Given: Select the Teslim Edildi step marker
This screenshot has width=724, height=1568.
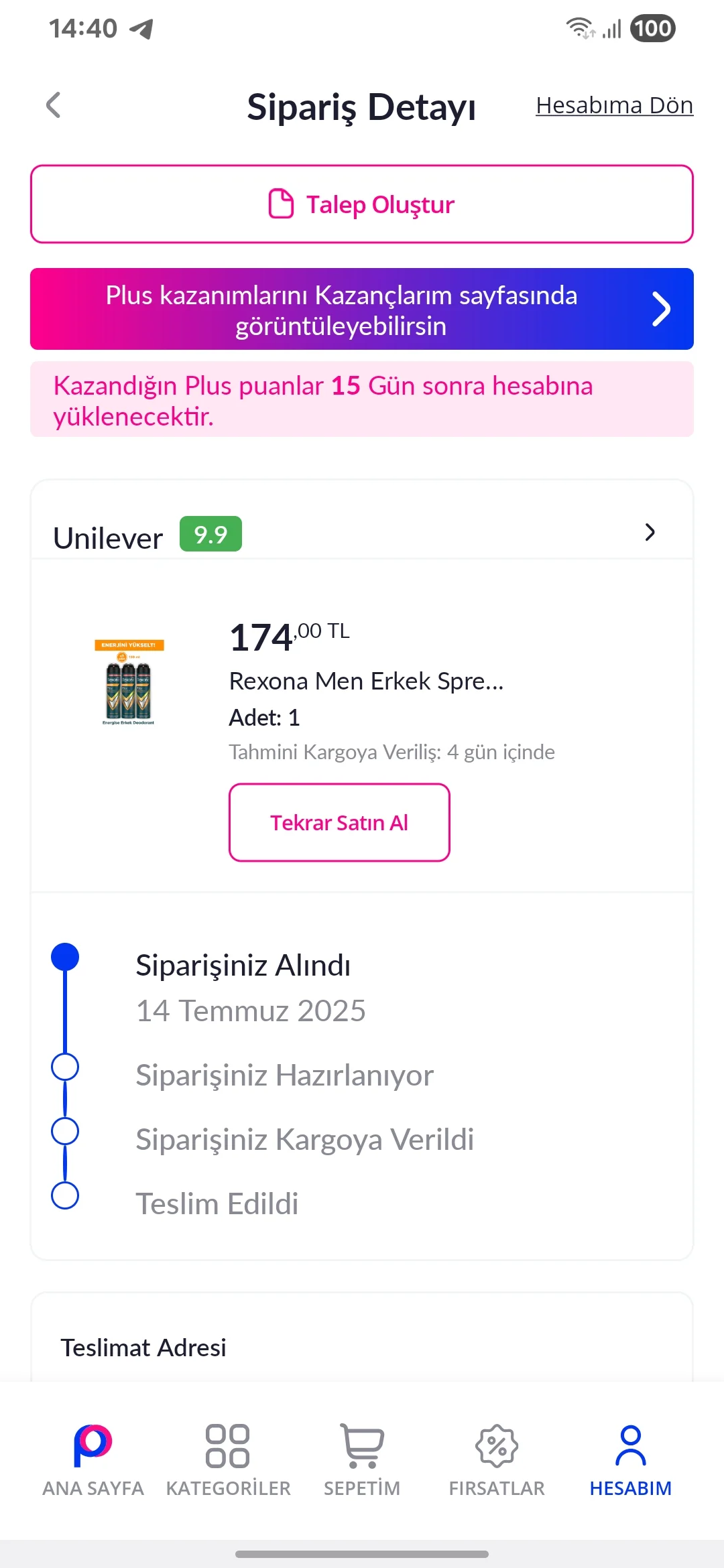Looking at the screenshot, I should tap(65, 1195).
